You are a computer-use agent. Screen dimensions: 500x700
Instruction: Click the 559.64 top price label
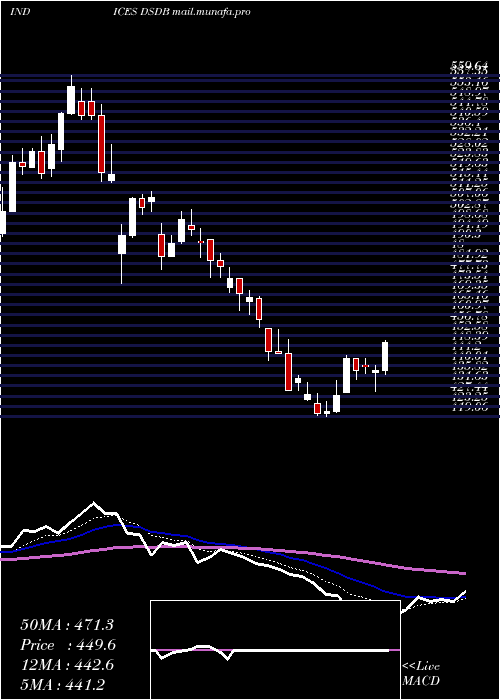point(469,67)
